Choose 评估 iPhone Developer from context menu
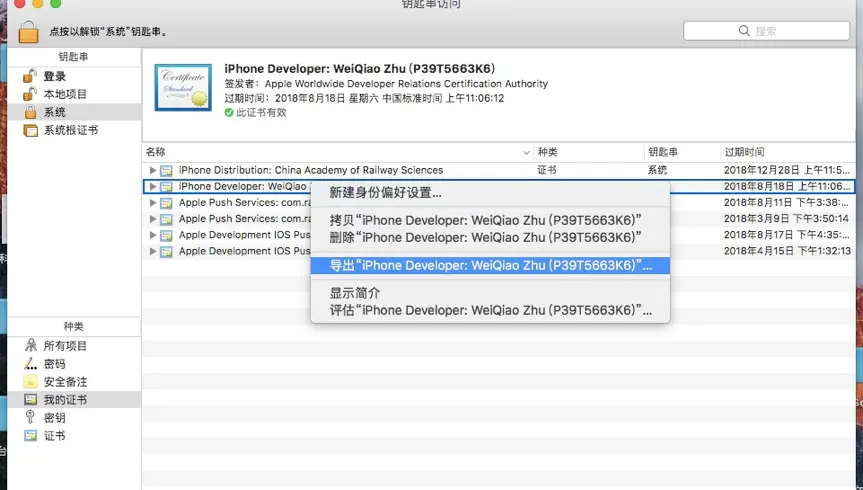Viewport: 863px width, 490px height. (x=490, y=311)
